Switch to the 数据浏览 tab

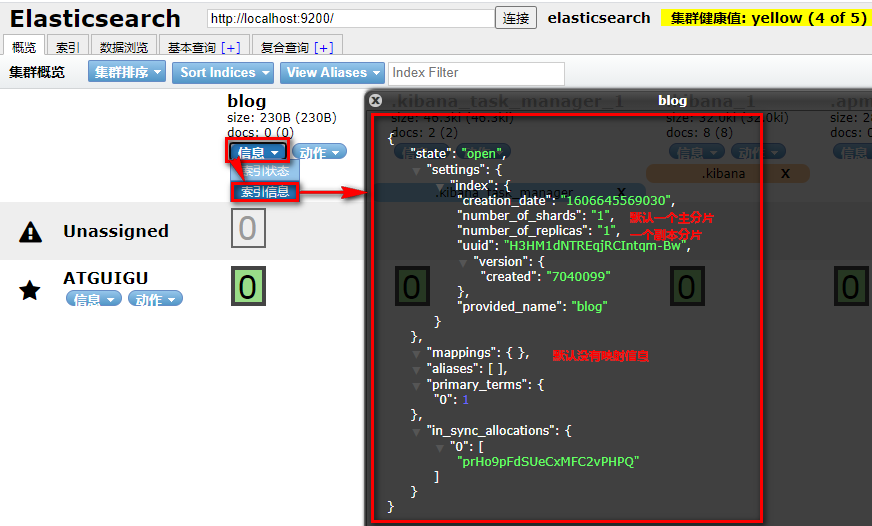tap(124, 47)
